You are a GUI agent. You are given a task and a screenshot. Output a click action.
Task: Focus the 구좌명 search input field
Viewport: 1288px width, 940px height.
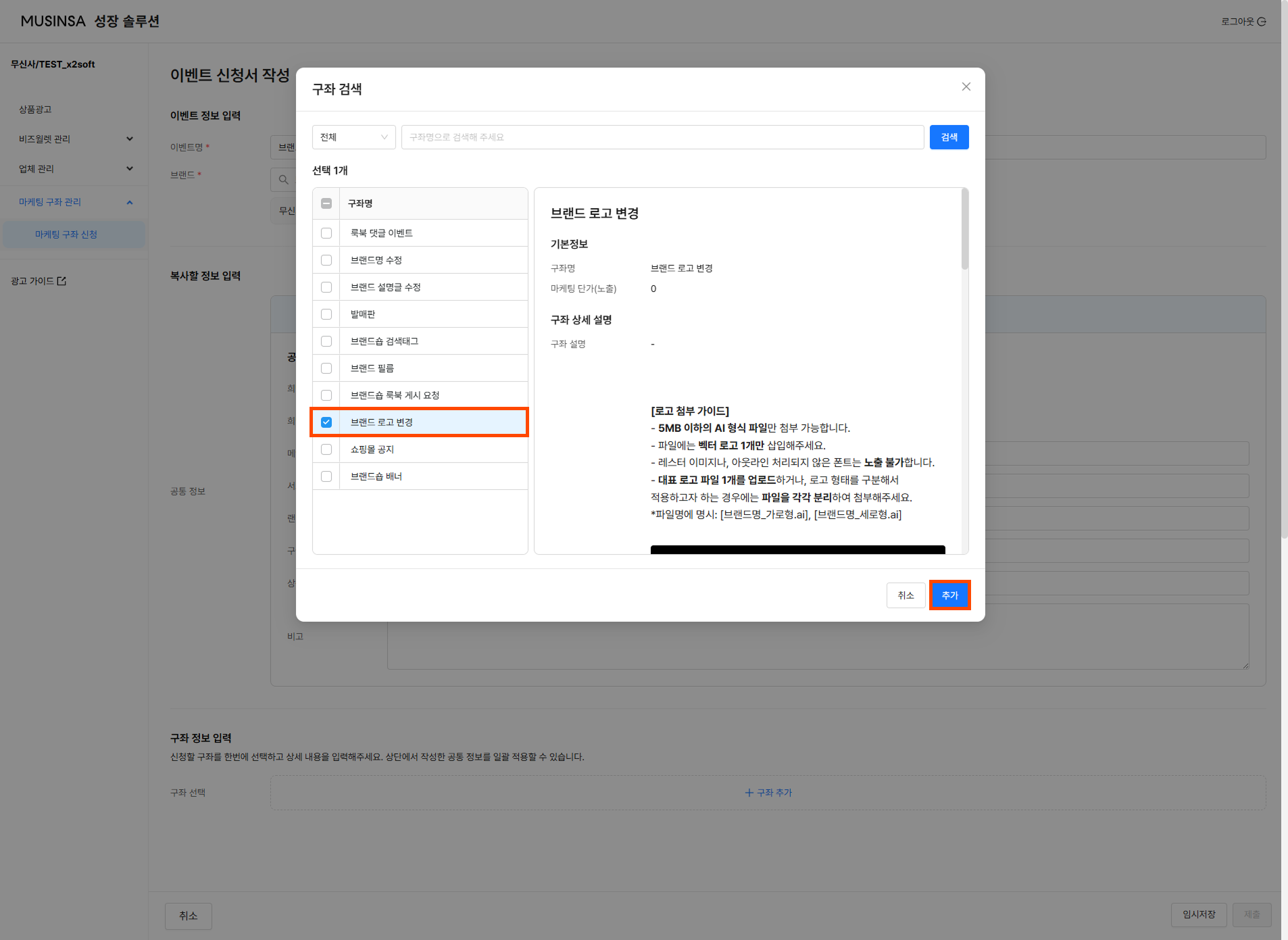[x=662, y=137]
